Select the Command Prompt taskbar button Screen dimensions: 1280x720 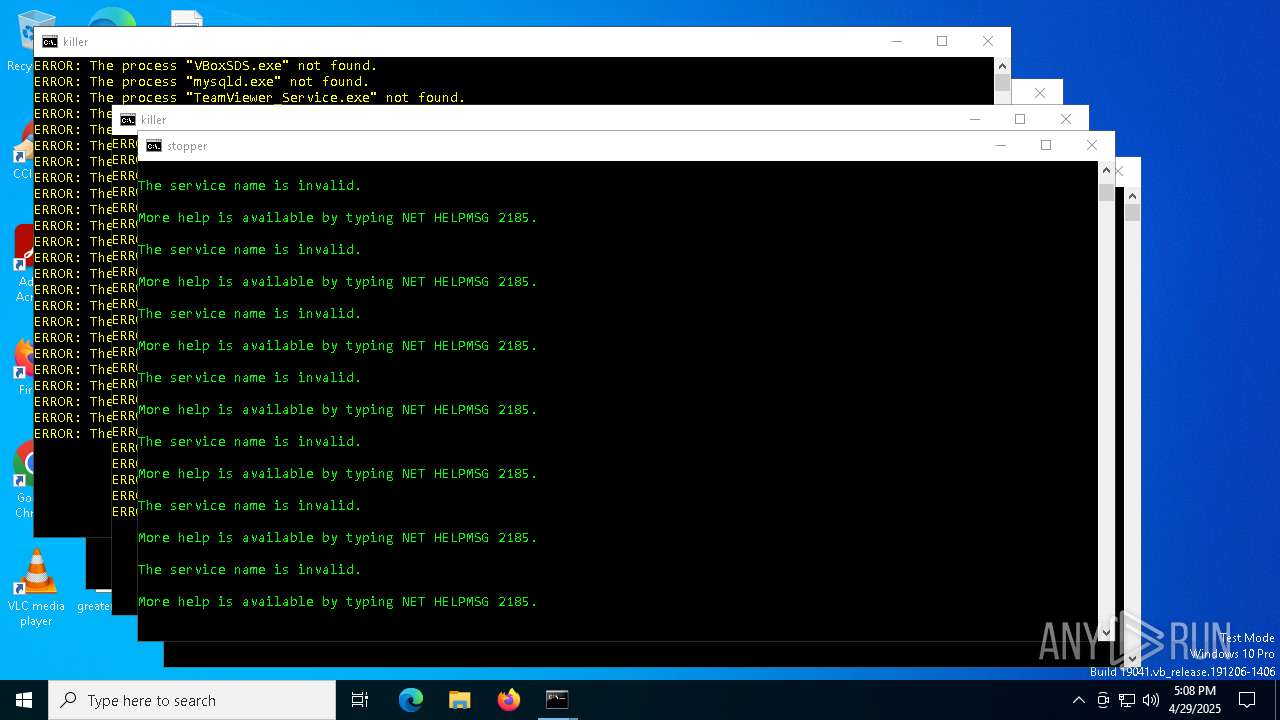pos(557,700)
